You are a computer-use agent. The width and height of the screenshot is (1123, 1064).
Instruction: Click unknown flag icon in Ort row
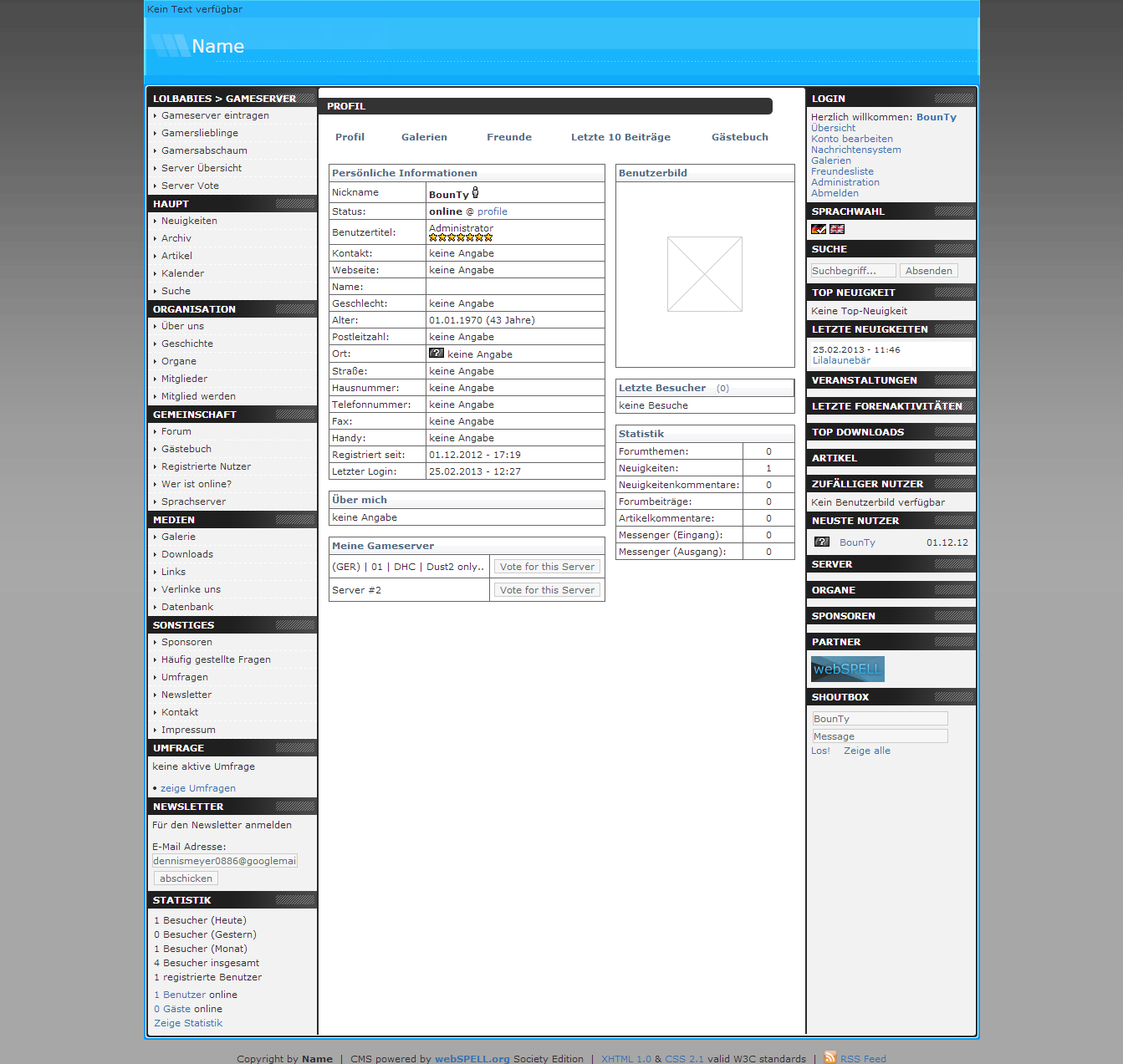(436, 353)
